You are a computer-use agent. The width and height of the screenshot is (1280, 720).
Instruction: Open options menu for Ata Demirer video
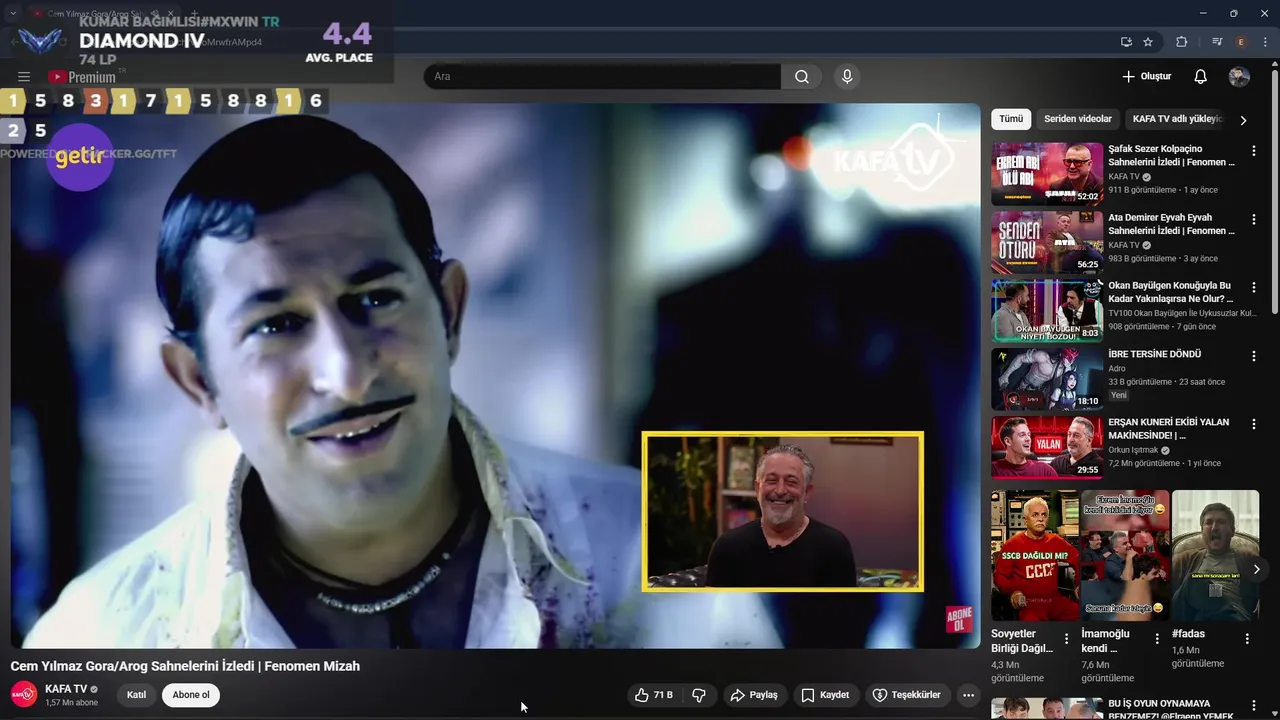[x=1254, y=219]
